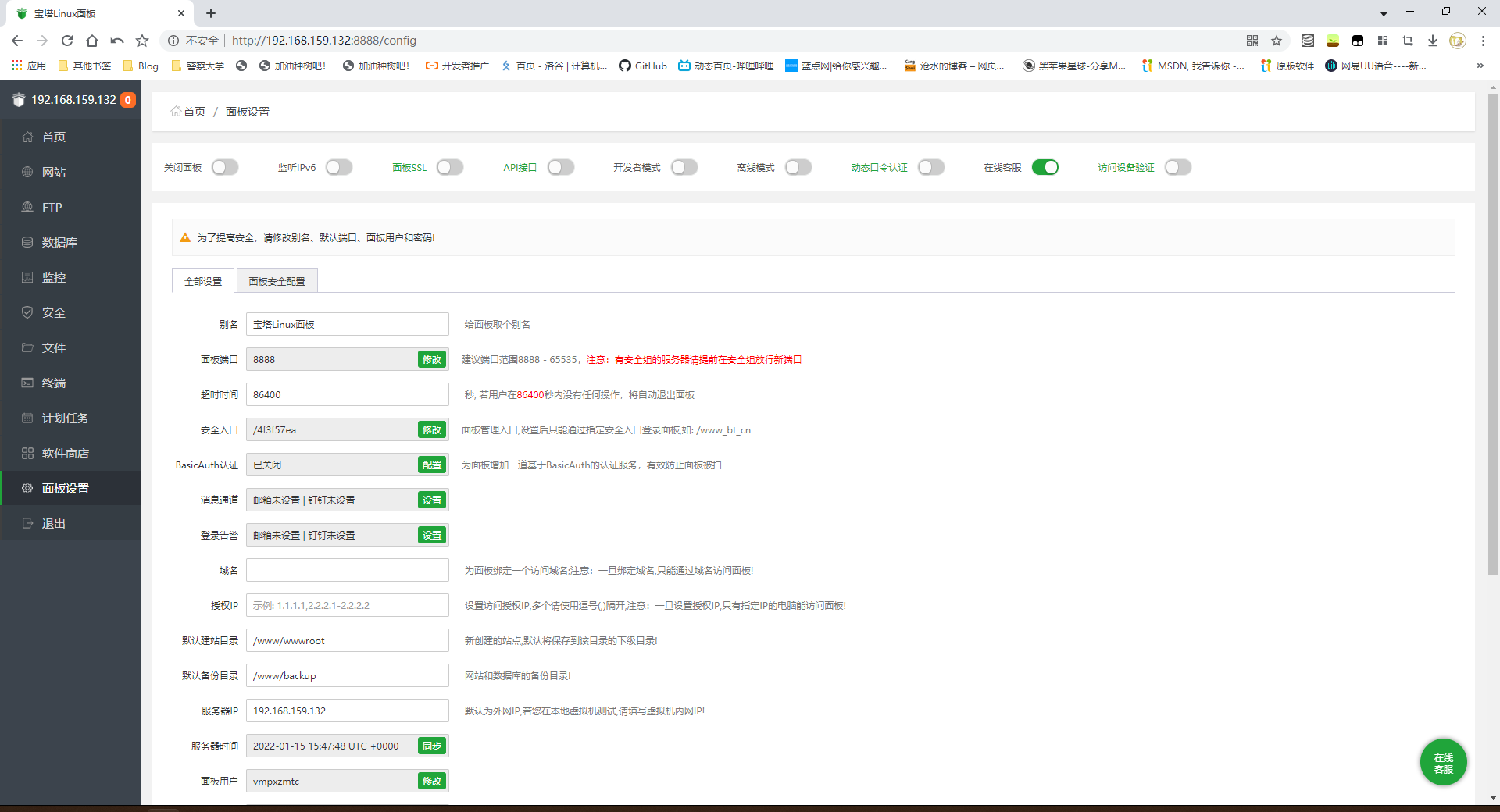
Task: Log out using the 退出 sidebar item
Action: click(x=52, y=523)
